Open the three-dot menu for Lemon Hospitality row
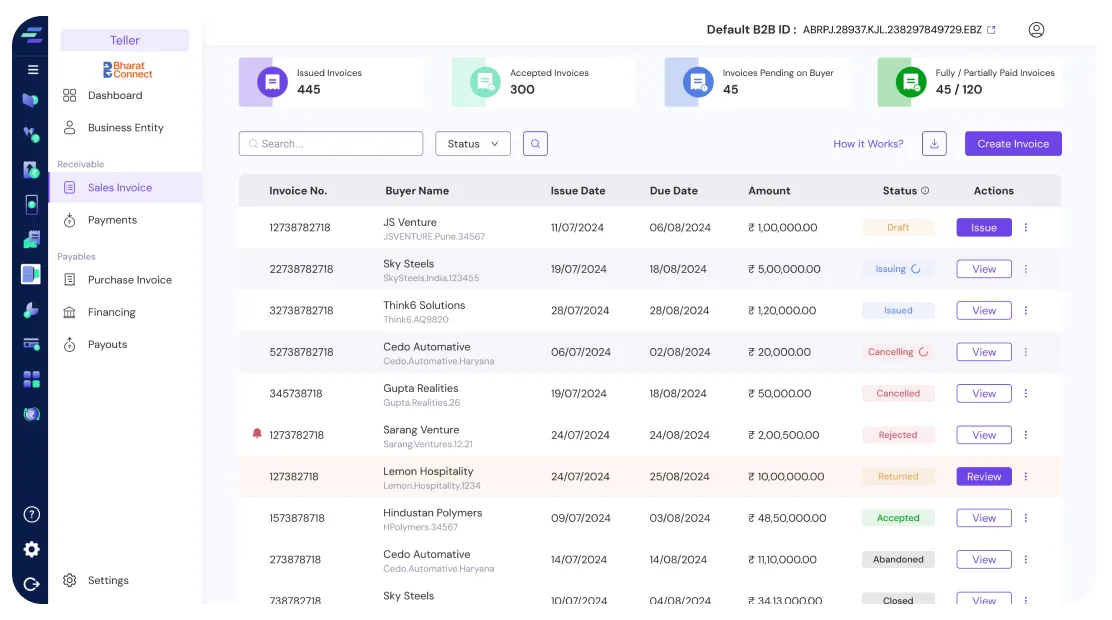The width and height of the screenshot is (1112, 620). tap(1025, 477)
